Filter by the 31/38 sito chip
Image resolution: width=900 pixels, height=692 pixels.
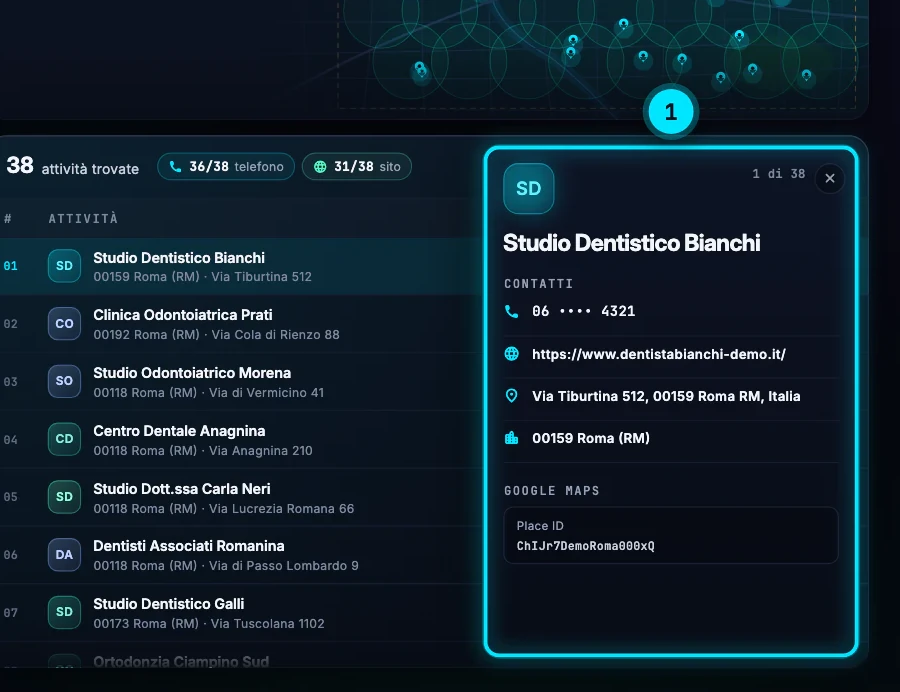356,166
